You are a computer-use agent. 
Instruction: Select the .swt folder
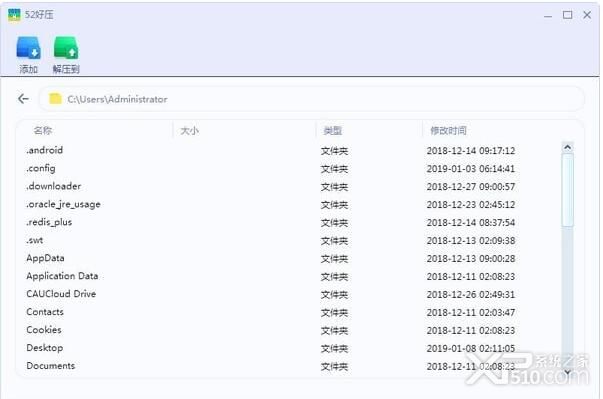pos(35,241)
